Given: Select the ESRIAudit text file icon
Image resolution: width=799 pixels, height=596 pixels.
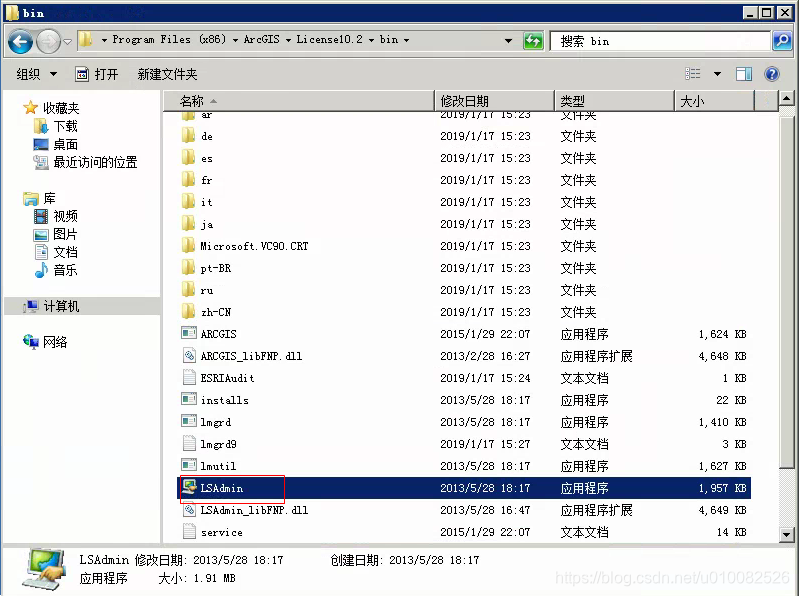Looking at the screenshot, I should click(x=189, y=377).
